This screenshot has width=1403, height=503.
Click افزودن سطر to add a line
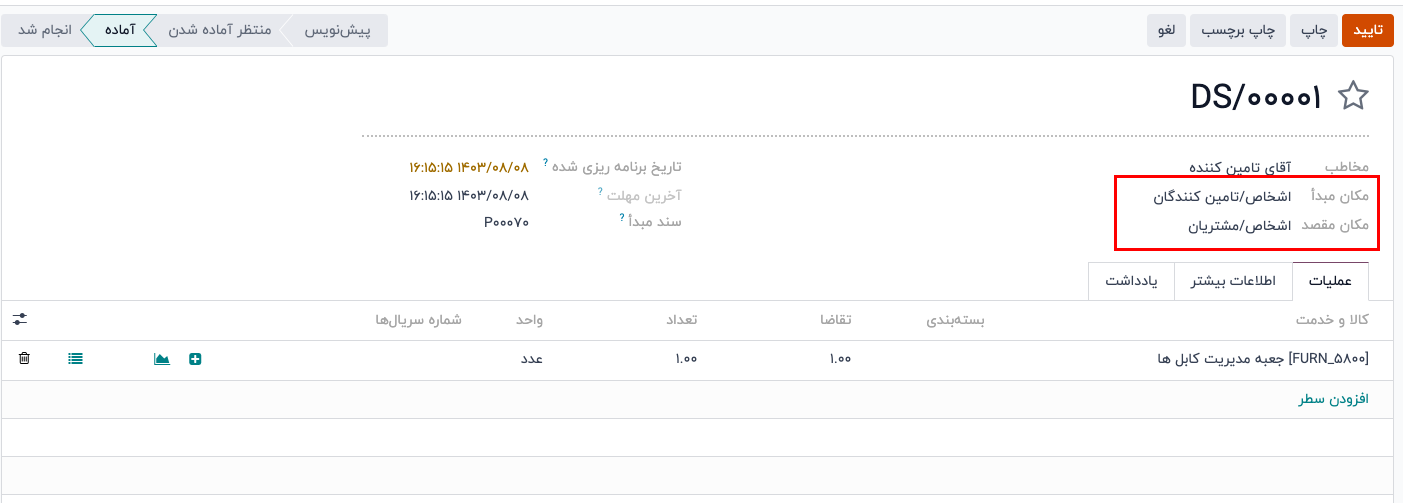click(1334, 399)
